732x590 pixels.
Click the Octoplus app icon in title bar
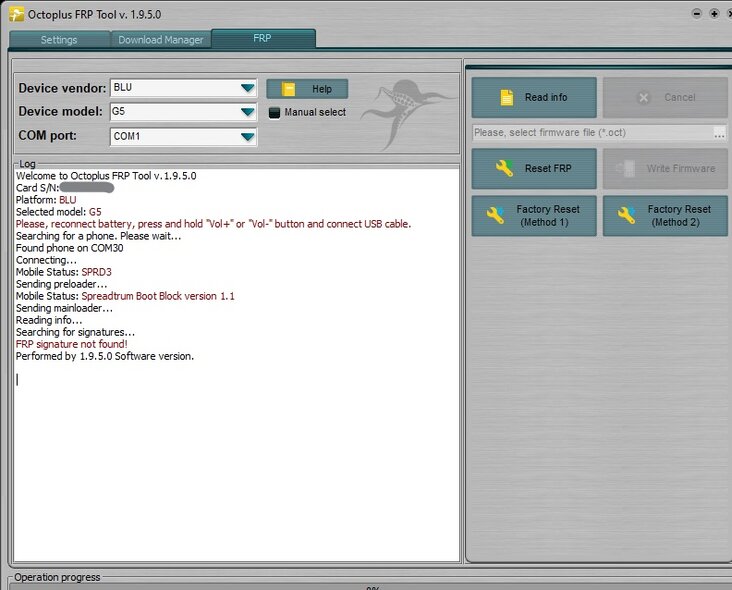pos(16,14)
